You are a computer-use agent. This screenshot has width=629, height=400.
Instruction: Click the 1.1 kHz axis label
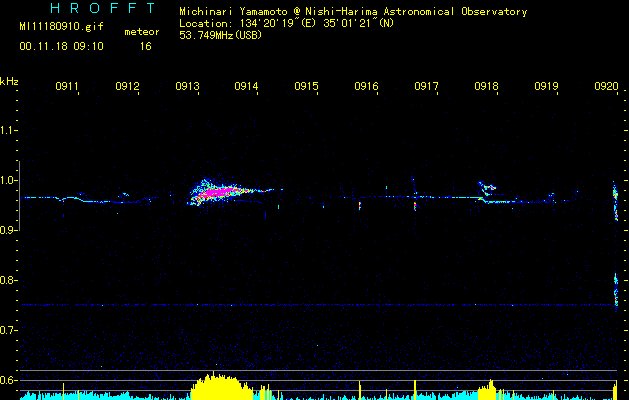click(7, 130)
